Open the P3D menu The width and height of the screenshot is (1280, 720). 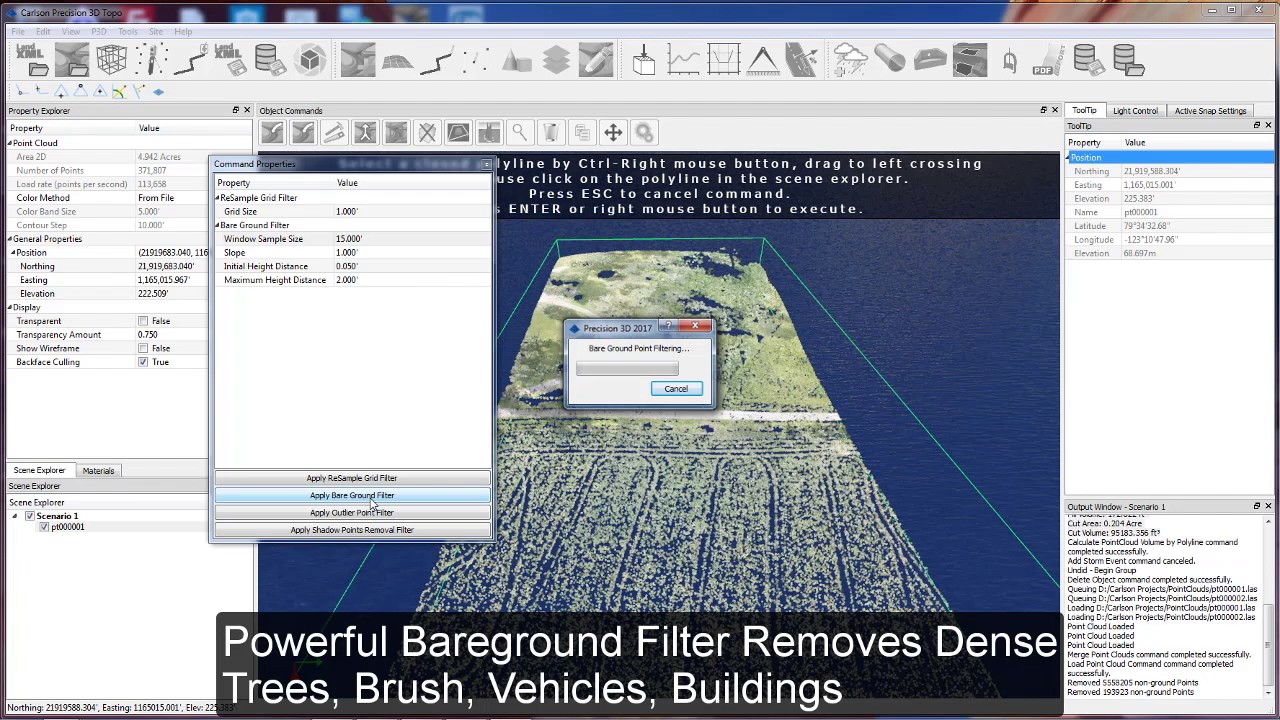click(x=99, y=31)
